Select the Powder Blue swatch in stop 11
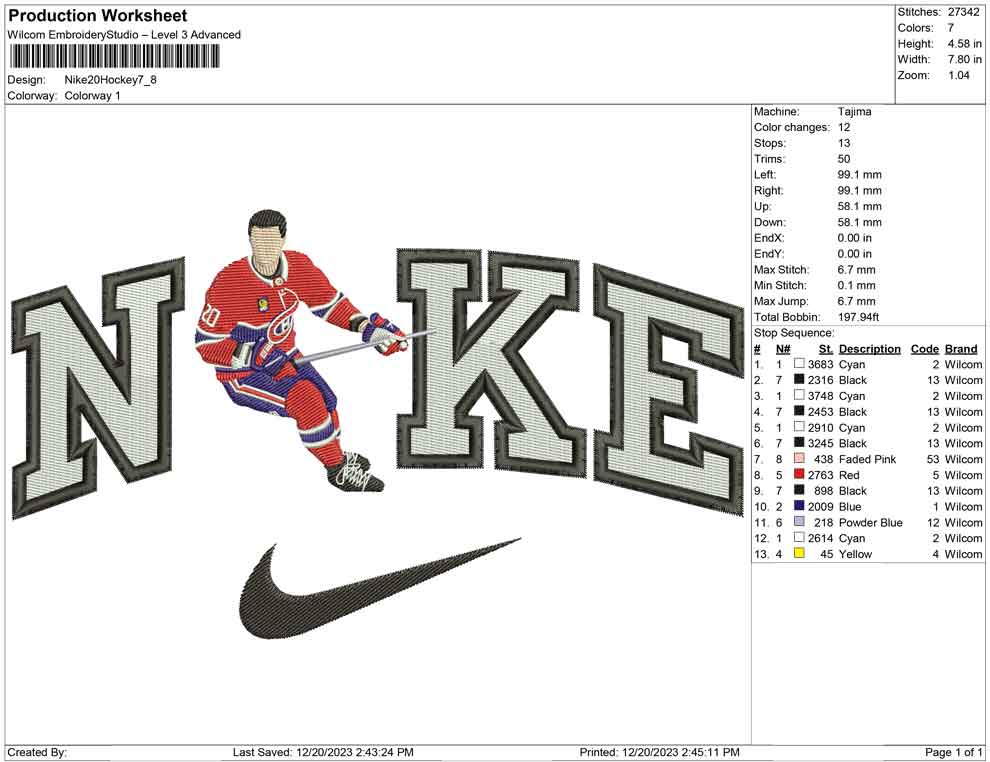Viewport: 990px width, 762px height. [799, 521]
